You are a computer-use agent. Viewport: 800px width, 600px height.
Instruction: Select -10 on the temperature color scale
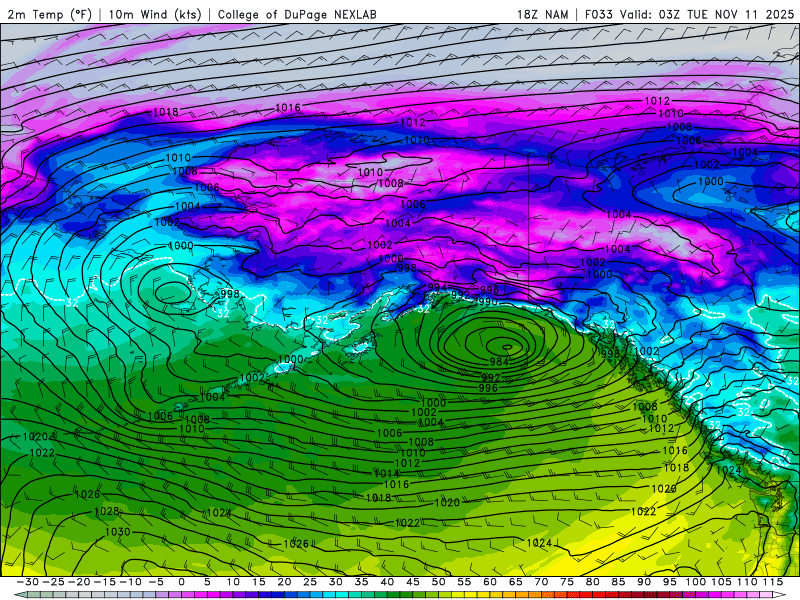click(130, 582)
